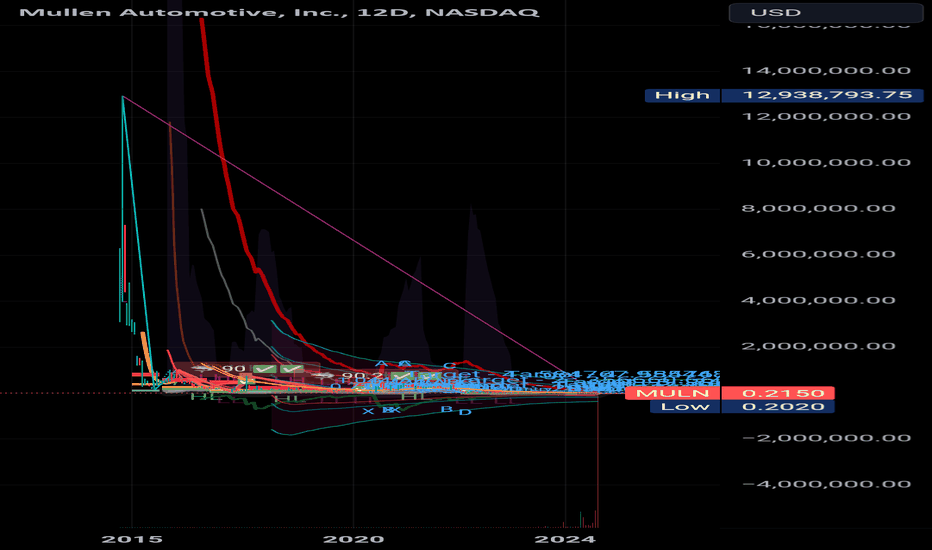Click the harmonic pattern point C label
The width and height of the screenshot is (932, 550).
[x=449, y=366]
